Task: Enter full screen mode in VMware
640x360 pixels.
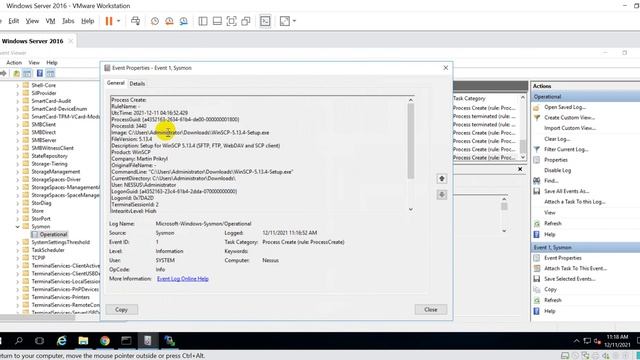Action: coord(231,21)
